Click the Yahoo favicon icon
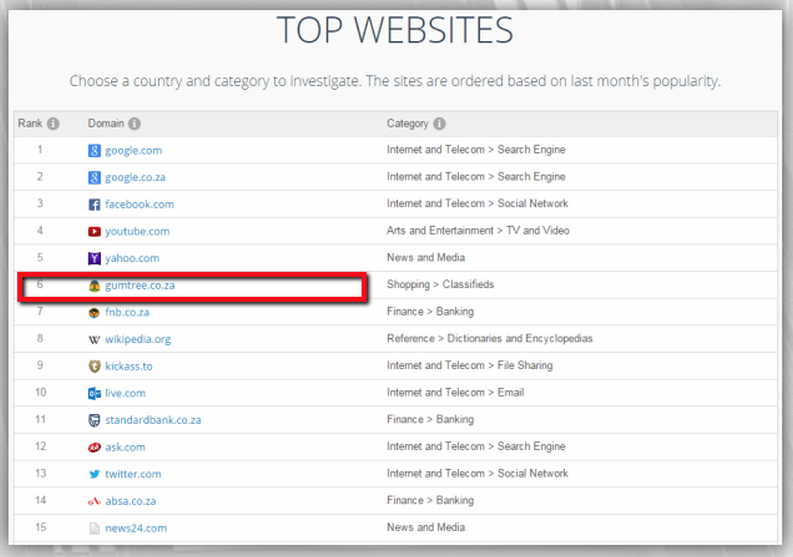 [x=94, y=259]
